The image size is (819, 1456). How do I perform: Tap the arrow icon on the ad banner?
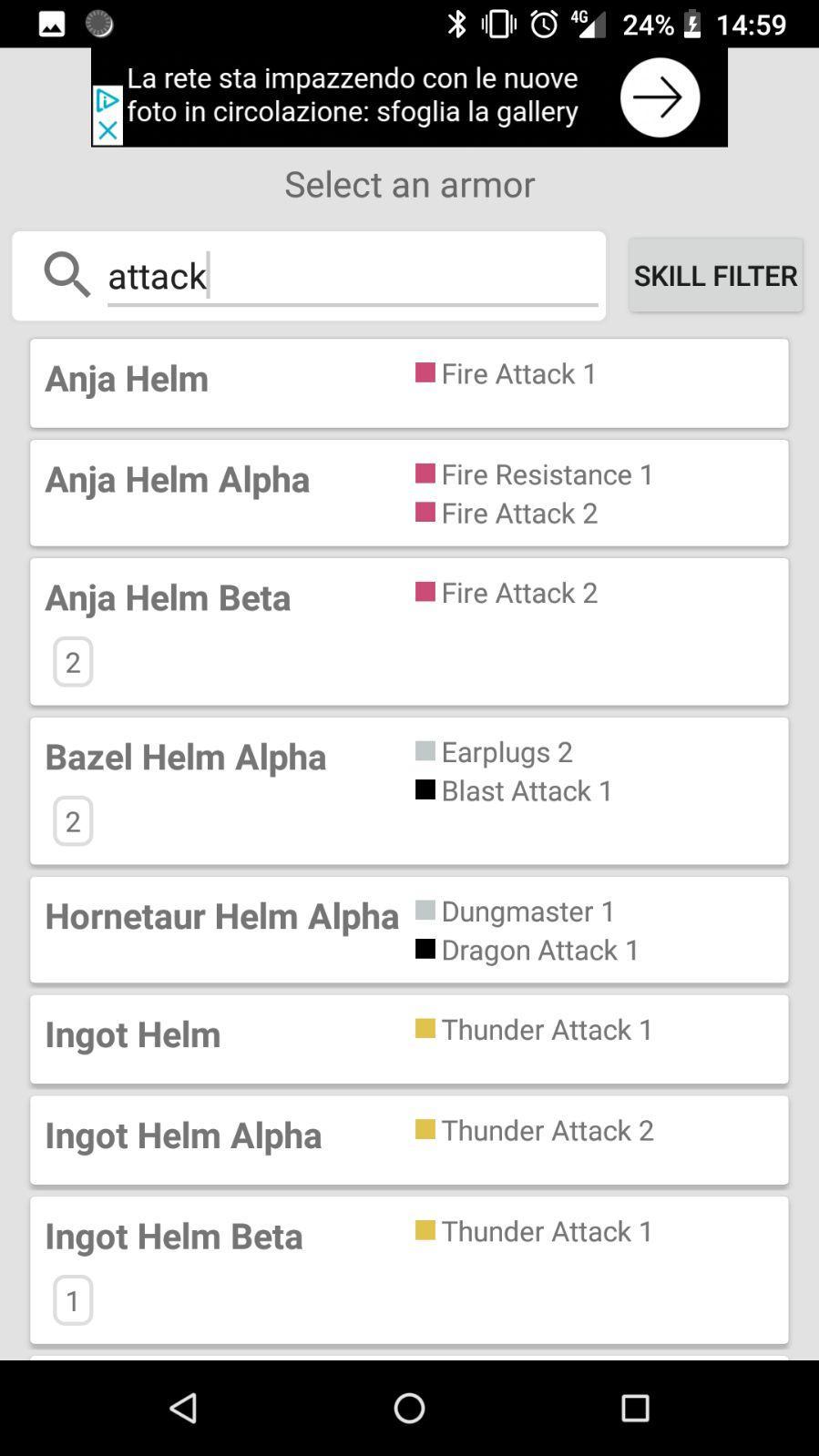point(659,96)
